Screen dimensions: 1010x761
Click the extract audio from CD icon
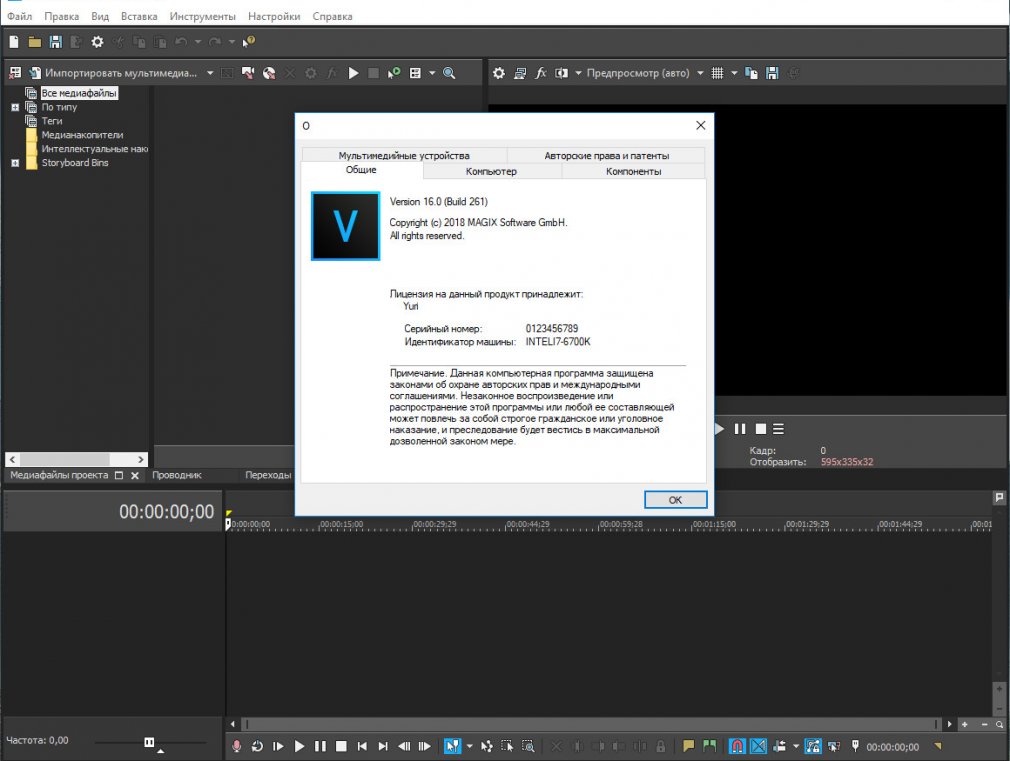point(269,73)
